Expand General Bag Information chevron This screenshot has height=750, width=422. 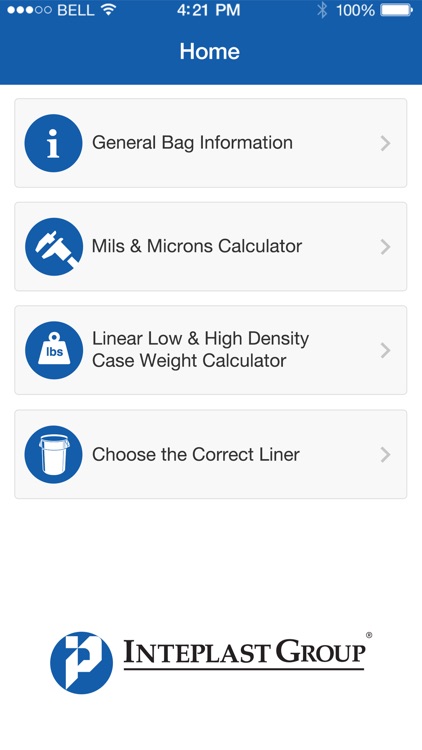coord(385,143)
